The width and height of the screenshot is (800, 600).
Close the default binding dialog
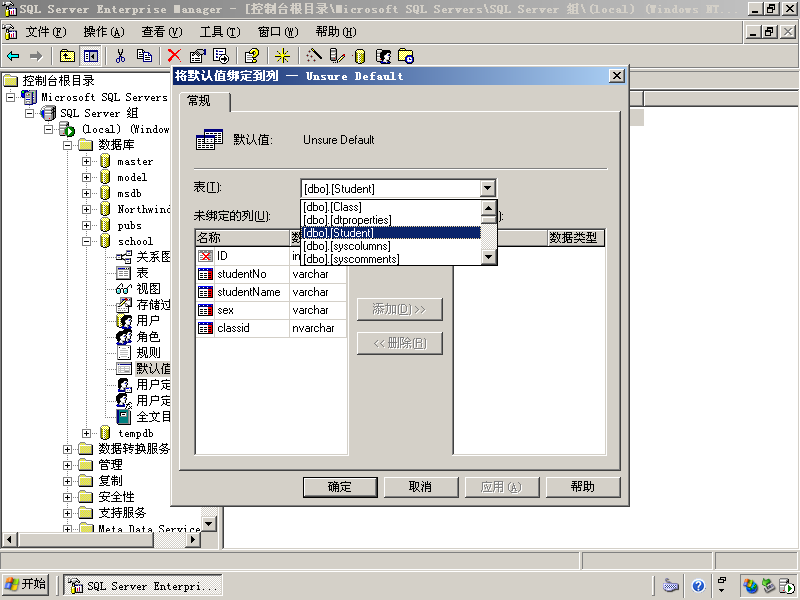pyautogui.click(x=616, y=76)
